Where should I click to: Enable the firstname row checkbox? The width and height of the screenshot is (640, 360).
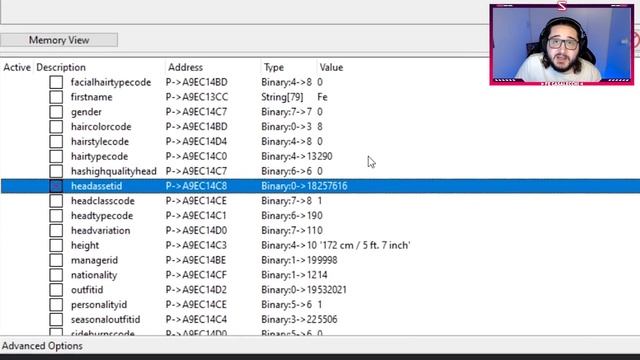point(56,97)
